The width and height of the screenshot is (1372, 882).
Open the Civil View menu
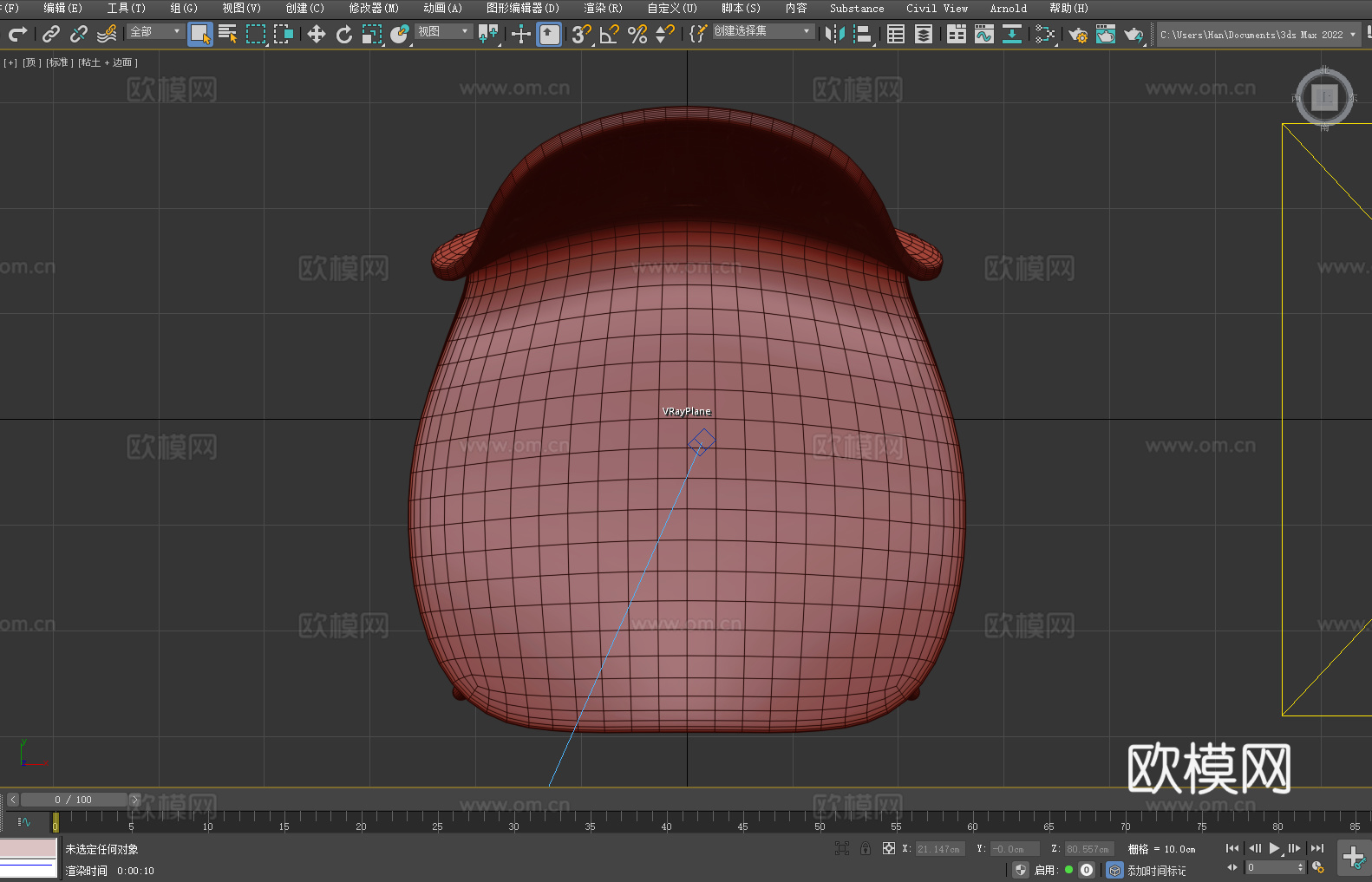pos(937,8)
